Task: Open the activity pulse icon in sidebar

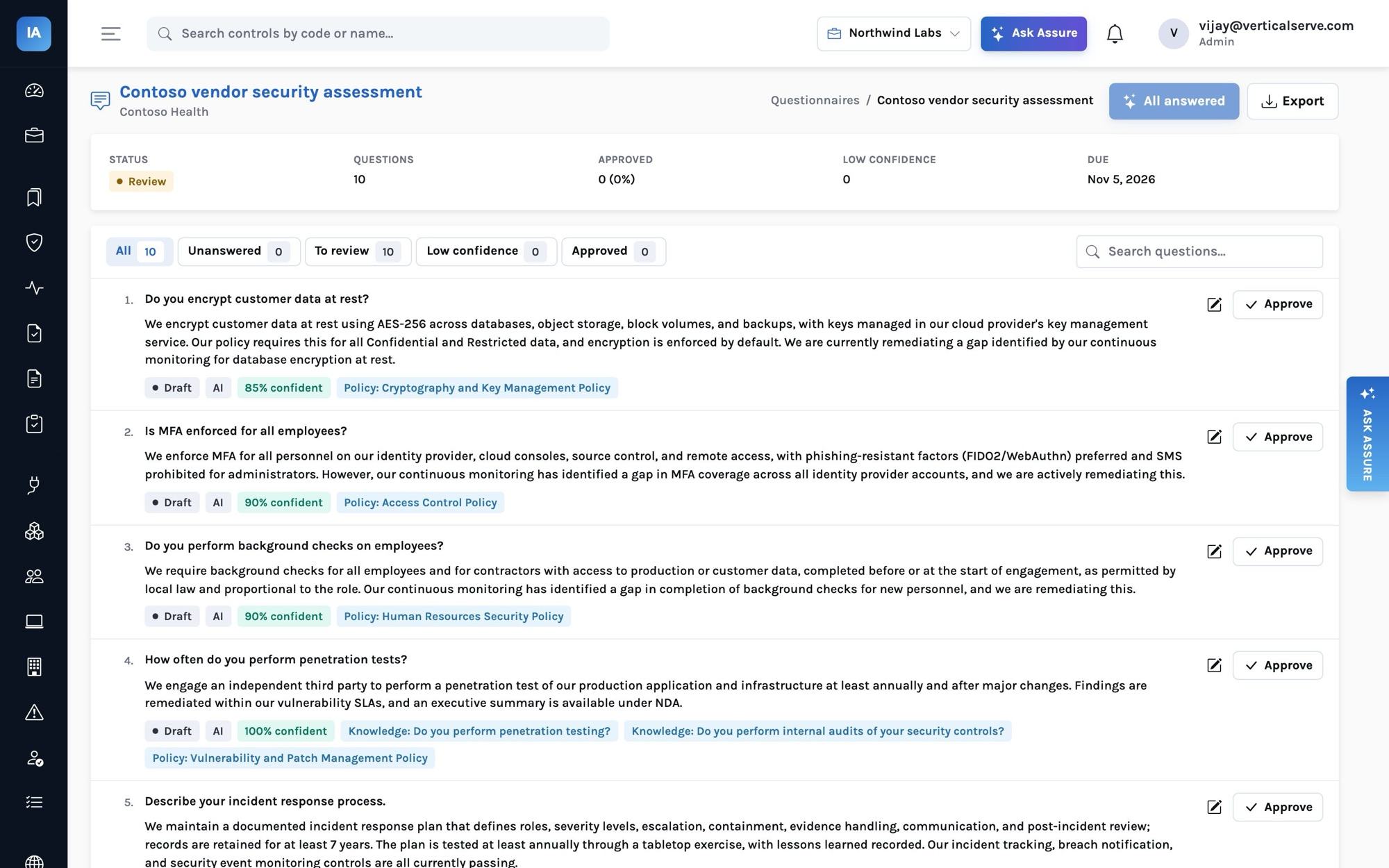Action: tap(34, 287)
